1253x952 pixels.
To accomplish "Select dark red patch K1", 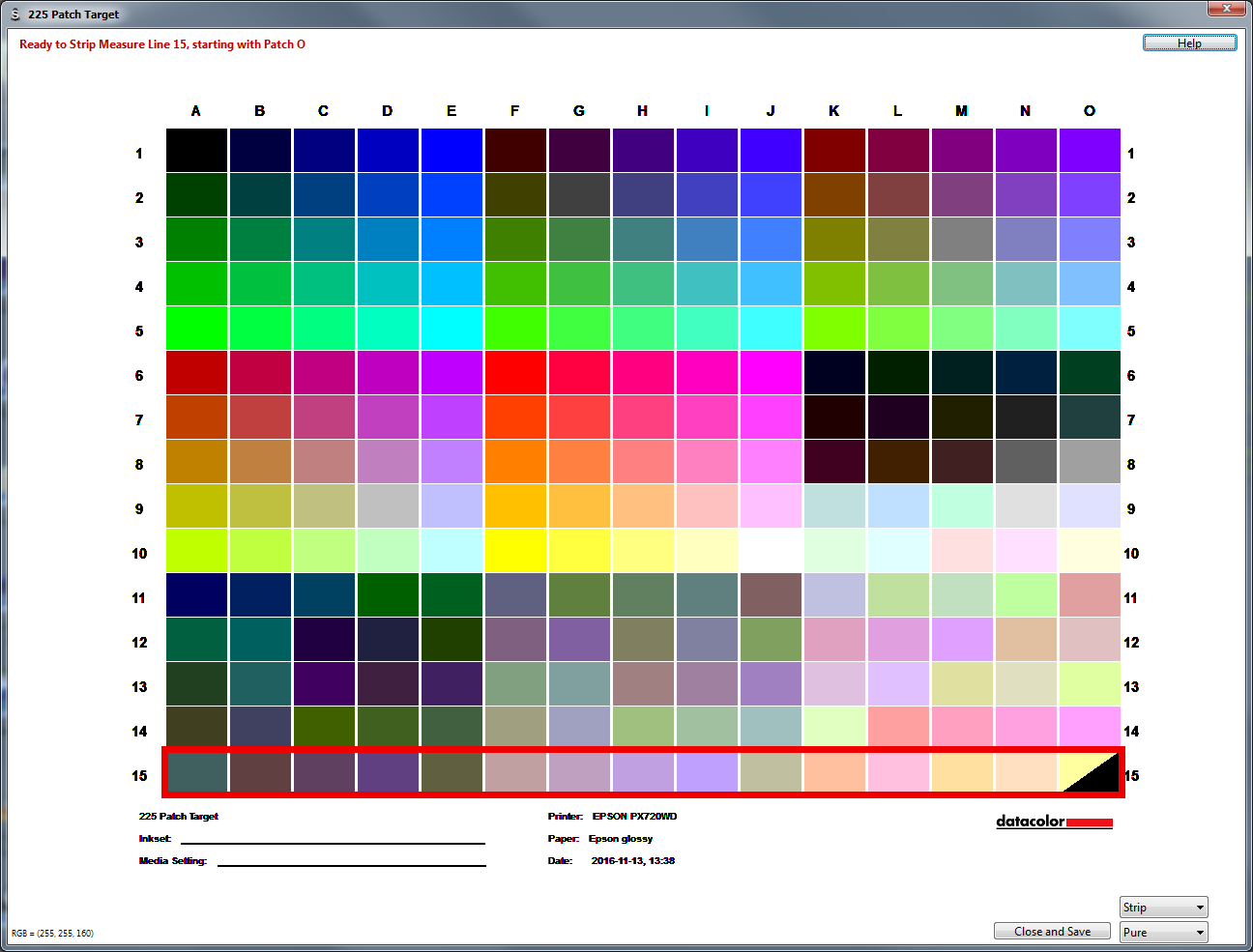I will pos(834,151).
